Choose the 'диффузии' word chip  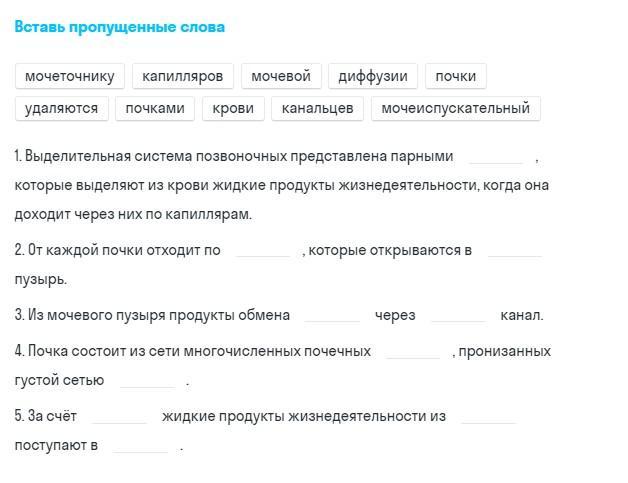[372, 76]
